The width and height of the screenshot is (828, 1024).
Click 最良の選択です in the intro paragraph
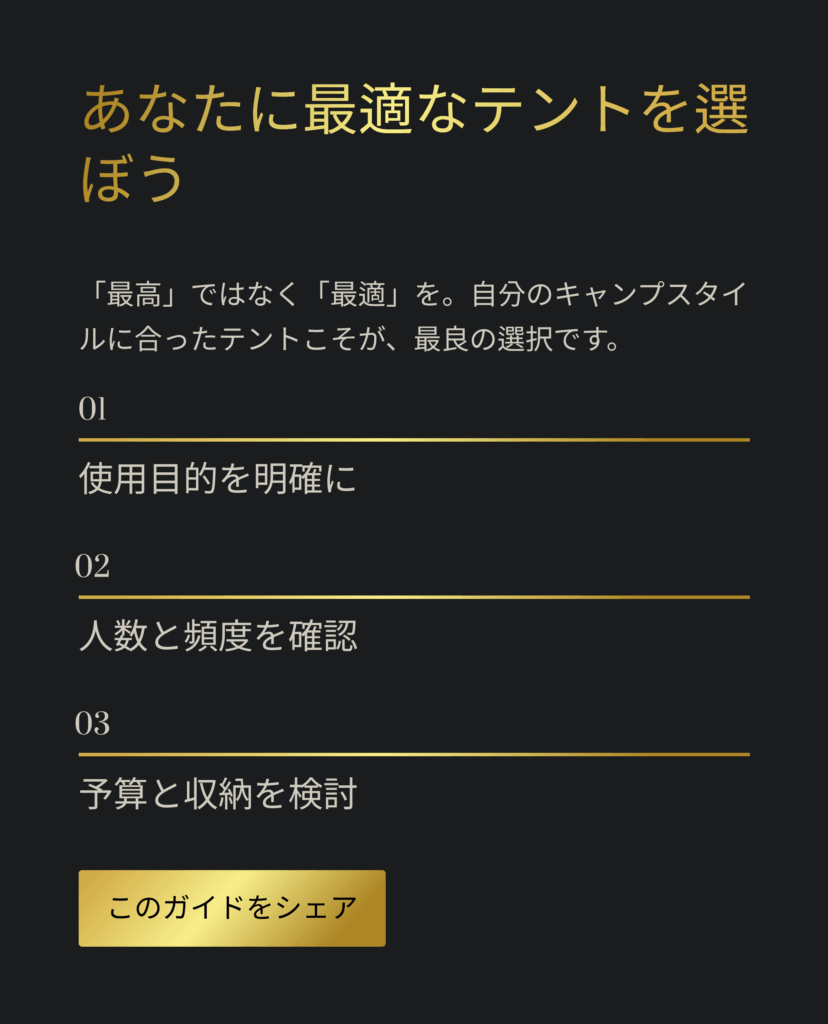(x=519, y=339)
